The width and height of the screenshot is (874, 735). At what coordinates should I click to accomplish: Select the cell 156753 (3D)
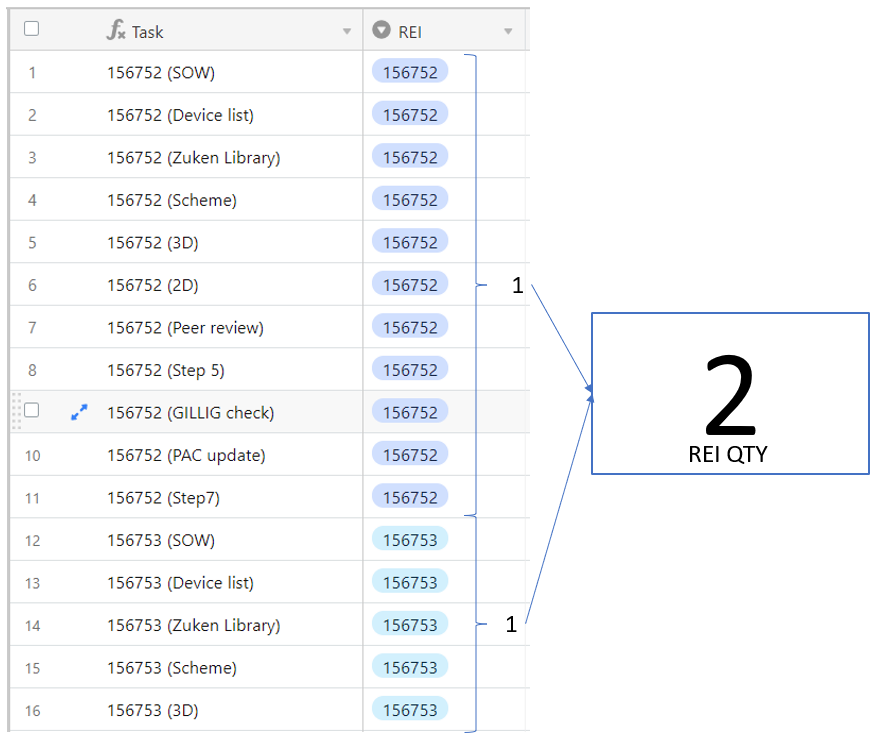(153, 710)
